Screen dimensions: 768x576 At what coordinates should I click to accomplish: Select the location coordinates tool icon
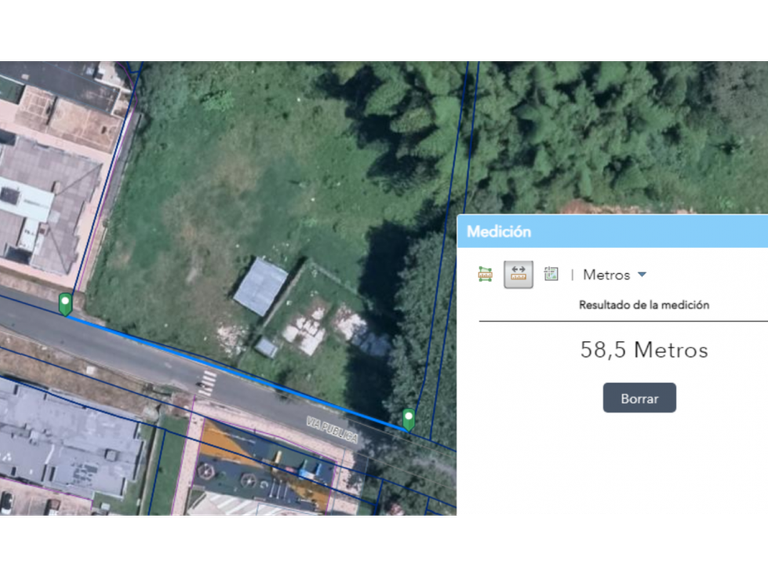[x=551, y=274]
